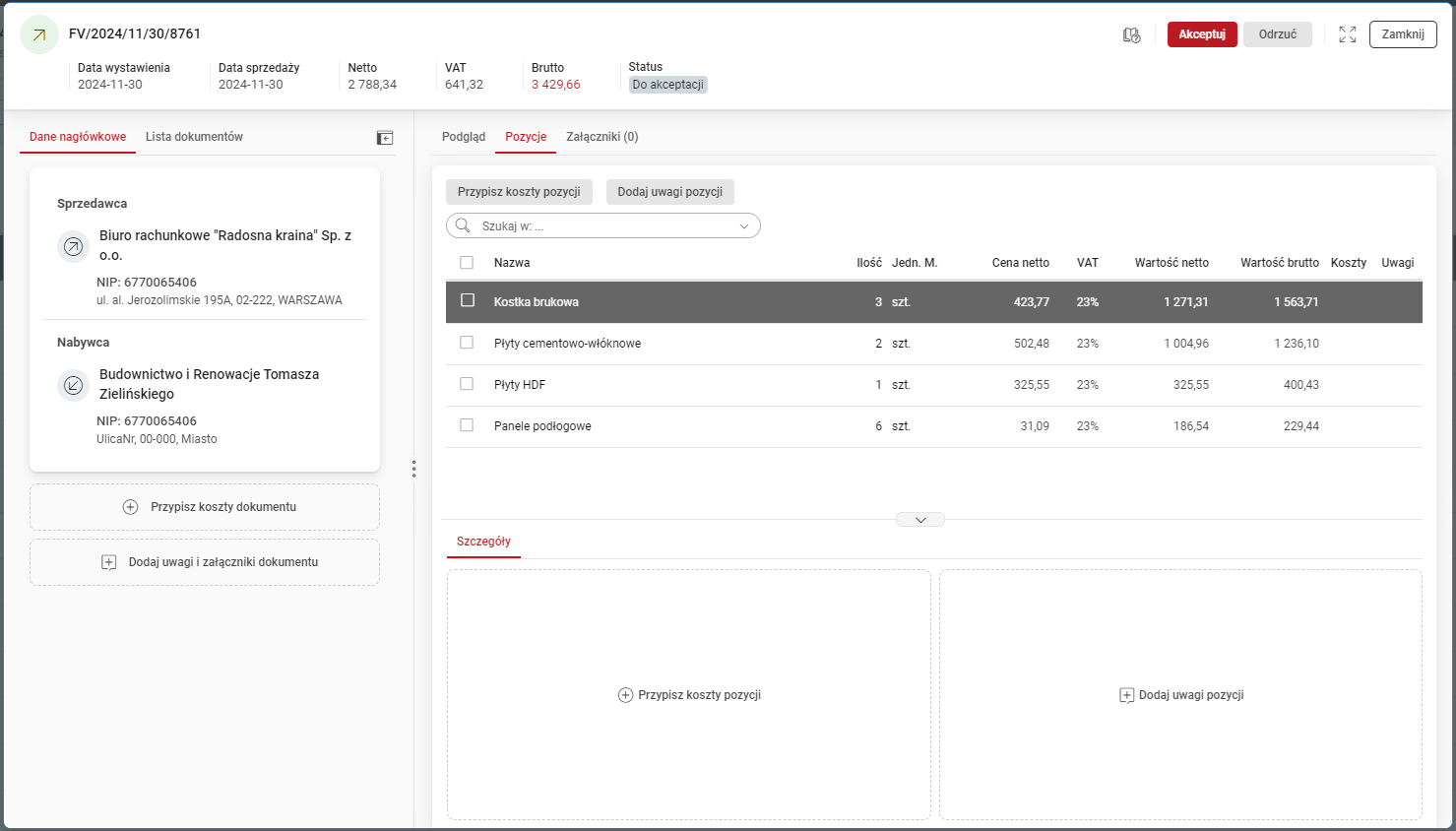Click the seller address ul. al. Jerozolimskie 195A
This screenshot has height=831, width=1456.
point(220,300)
